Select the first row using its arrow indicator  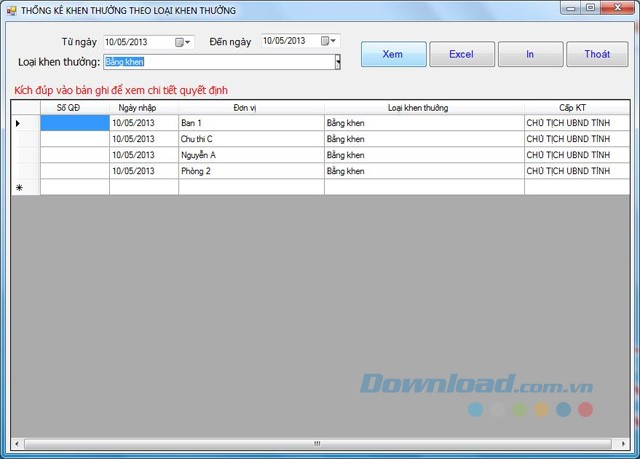17,123
